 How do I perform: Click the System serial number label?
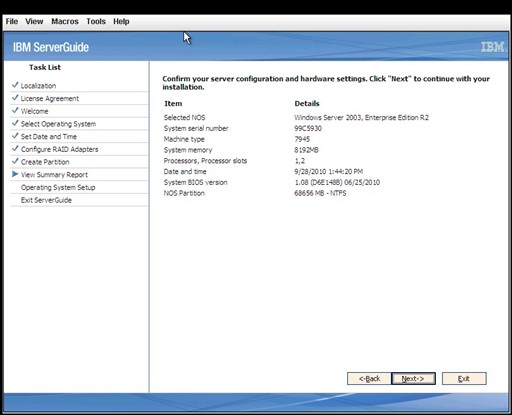196,128
